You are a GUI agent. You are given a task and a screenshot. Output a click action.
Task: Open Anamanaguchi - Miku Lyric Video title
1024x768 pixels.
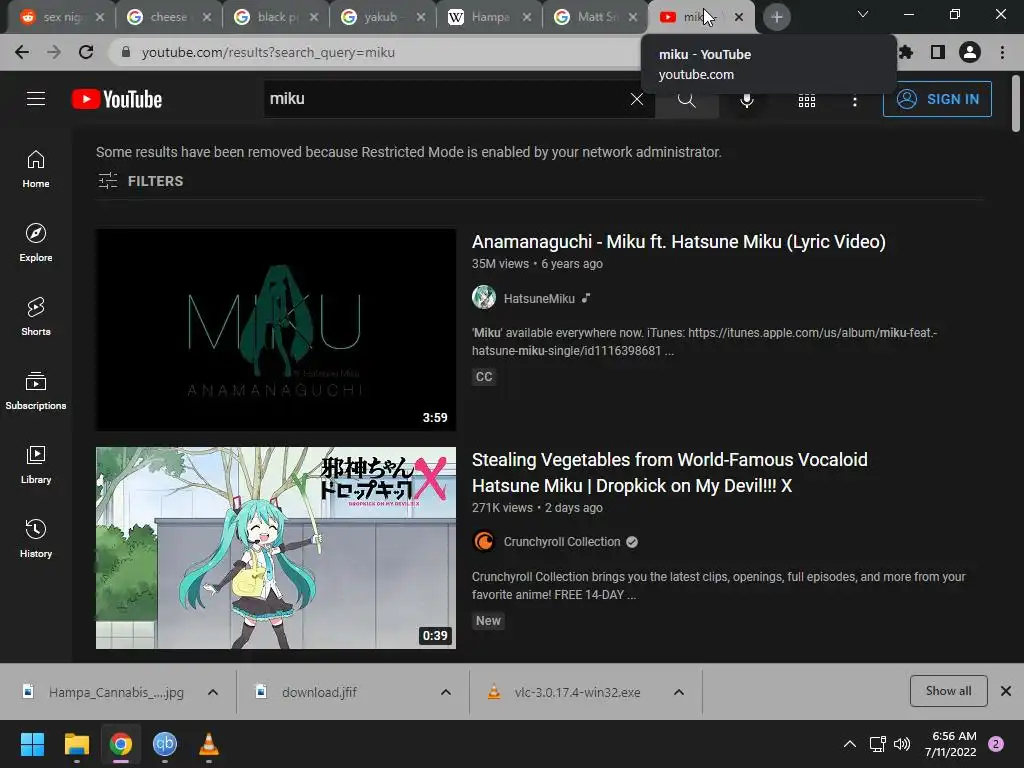(x=679, y=242)
